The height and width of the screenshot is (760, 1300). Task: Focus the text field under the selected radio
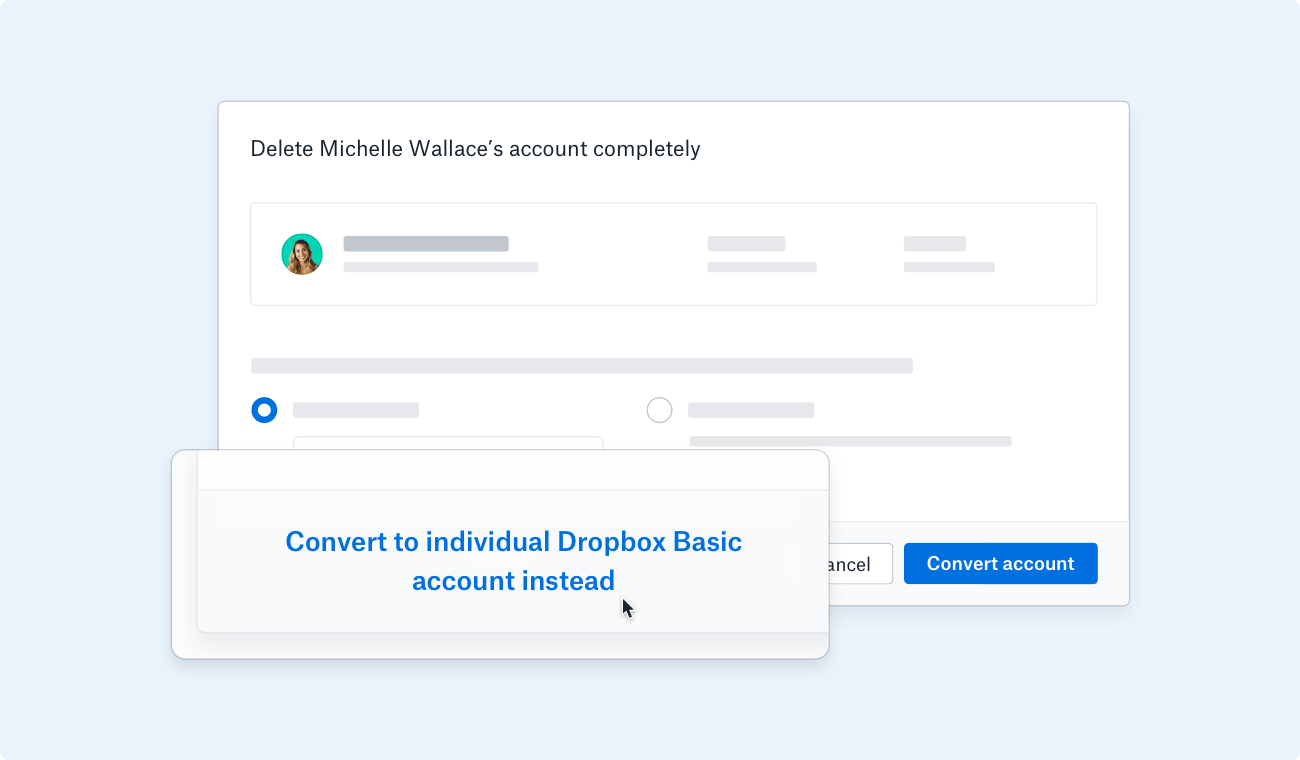(x=448, y=443)
